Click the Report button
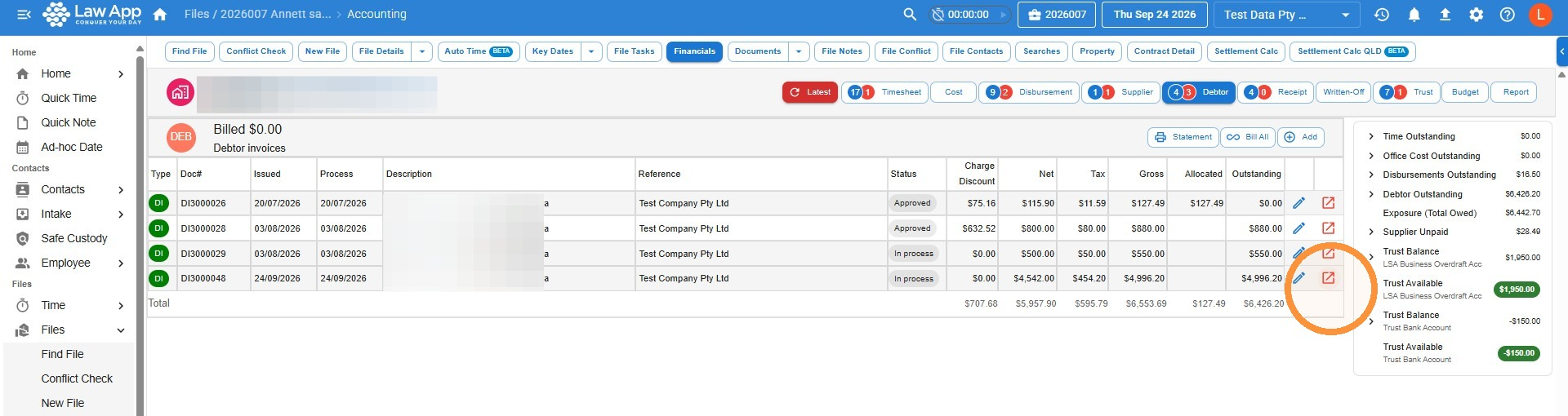This screenshot has width=1568, height=416. tap(1516, 92)
